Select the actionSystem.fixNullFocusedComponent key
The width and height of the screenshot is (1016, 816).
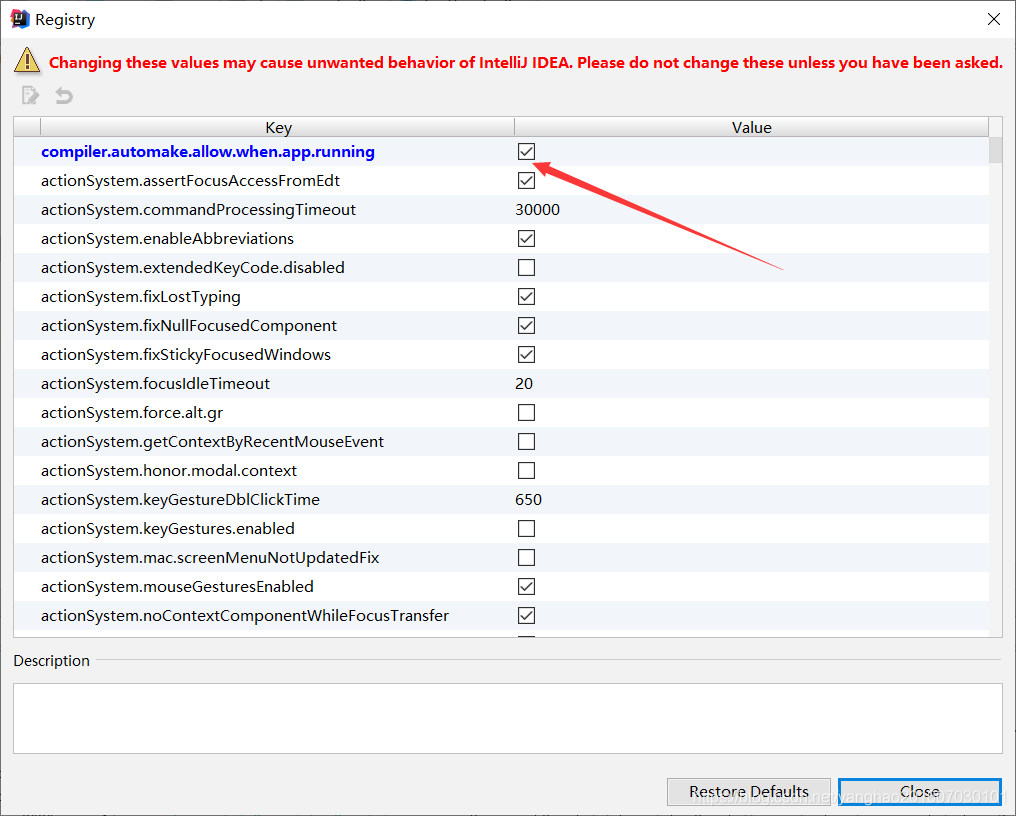[x=189, y=325]
